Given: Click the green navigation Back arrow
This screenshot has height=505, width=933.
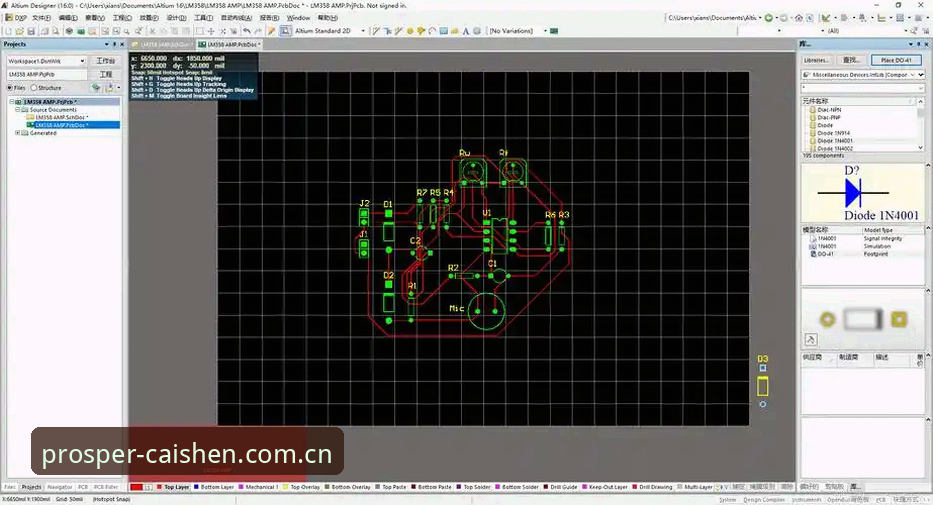Looking at the screenshot, I should pyautogui.click(x=769, y=18).
